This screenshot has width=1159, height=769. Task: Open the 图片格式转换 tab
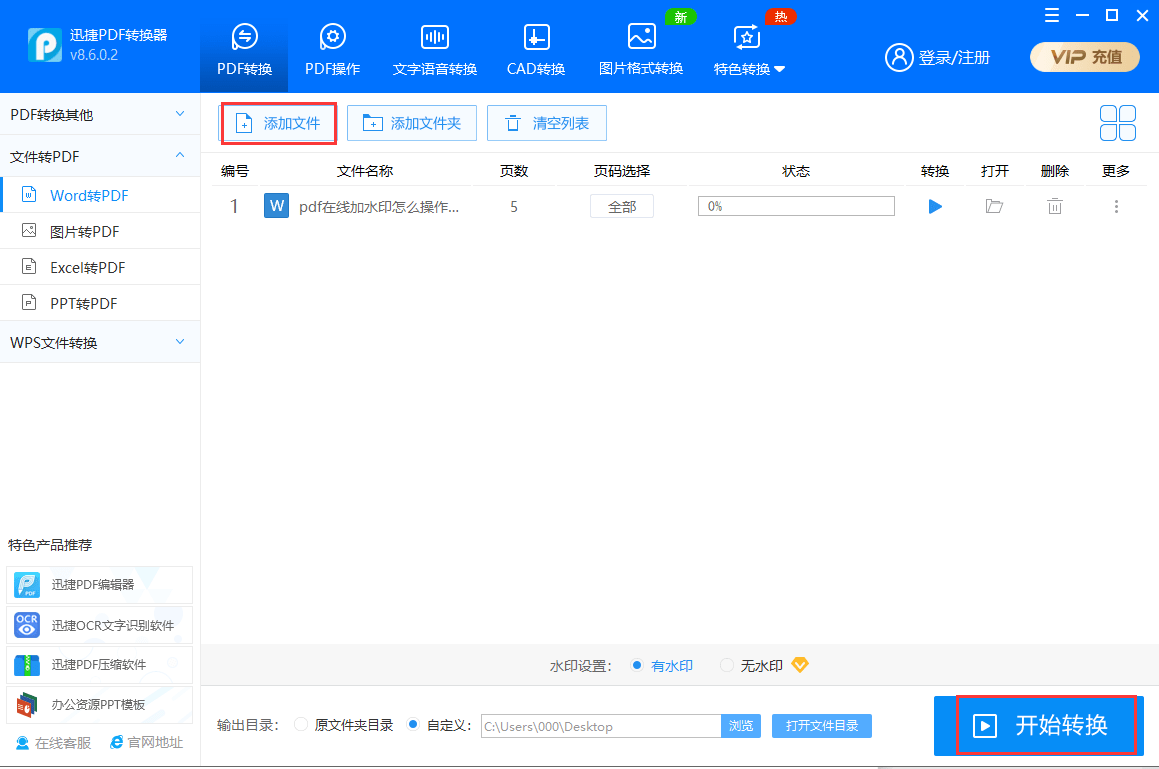641,50
